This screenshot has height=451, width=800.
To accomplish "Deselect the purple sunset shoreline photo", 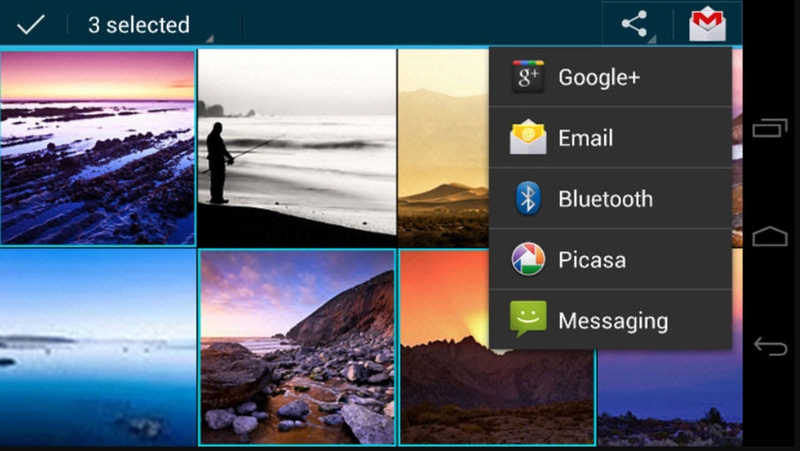I will (97, 147).
